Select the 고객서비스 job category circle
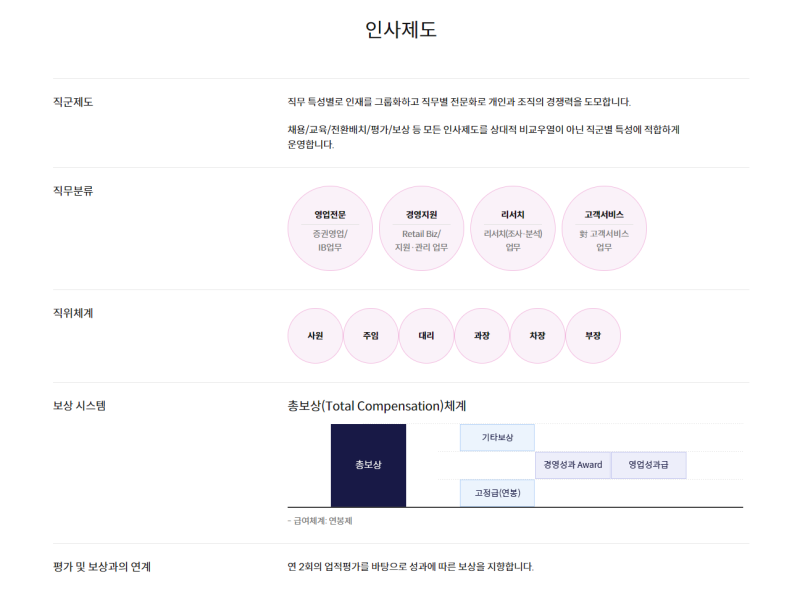 604,229
